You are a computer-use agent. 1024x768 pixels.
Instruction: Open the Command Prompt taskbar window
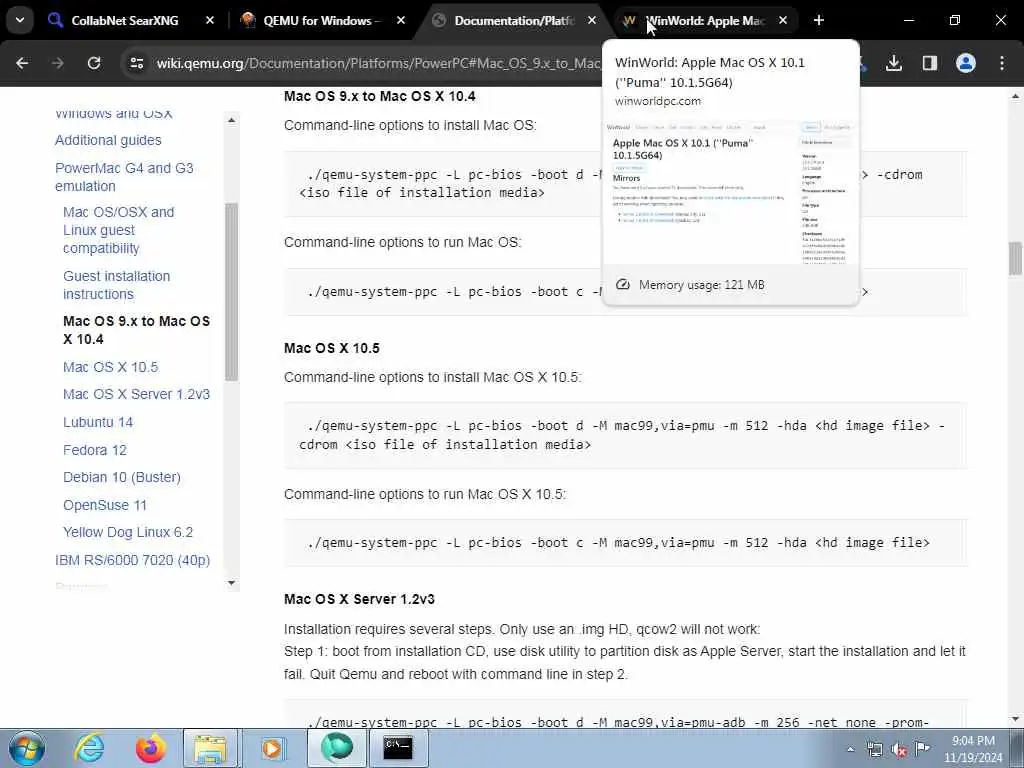pos(398,748)
